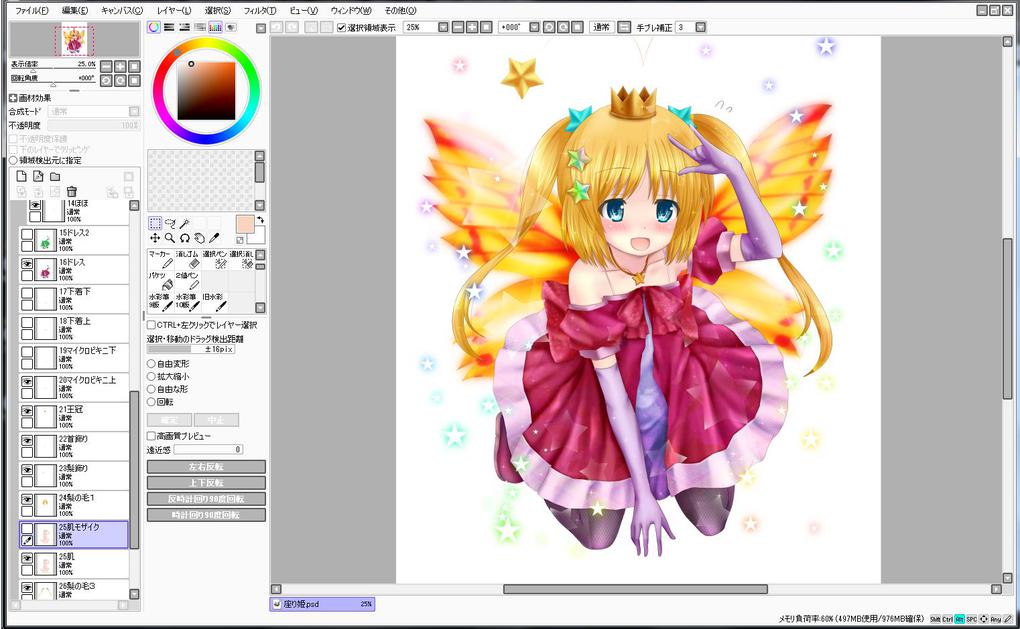This screenshot has height=629, width=1020.
Task: Show the color wheel panel icon
Action: point(154,27)
